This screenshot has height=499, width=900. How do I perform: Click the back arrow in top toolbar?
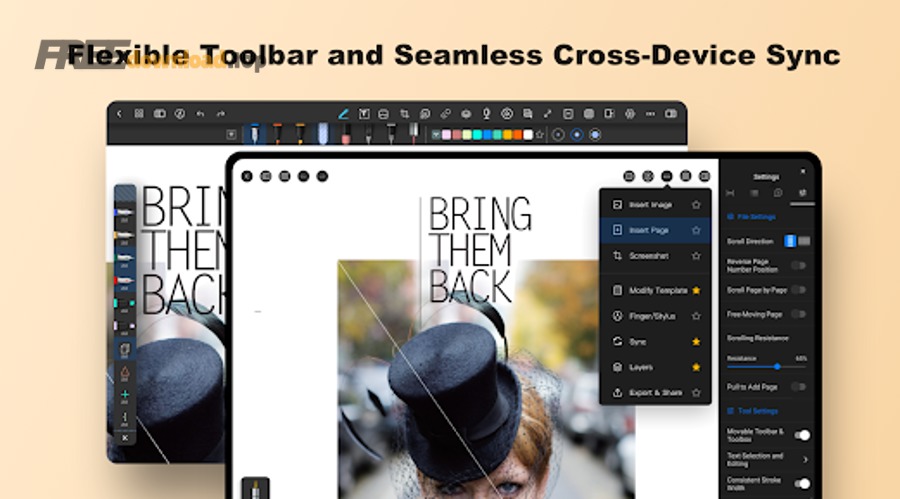[x=119, y=114]
